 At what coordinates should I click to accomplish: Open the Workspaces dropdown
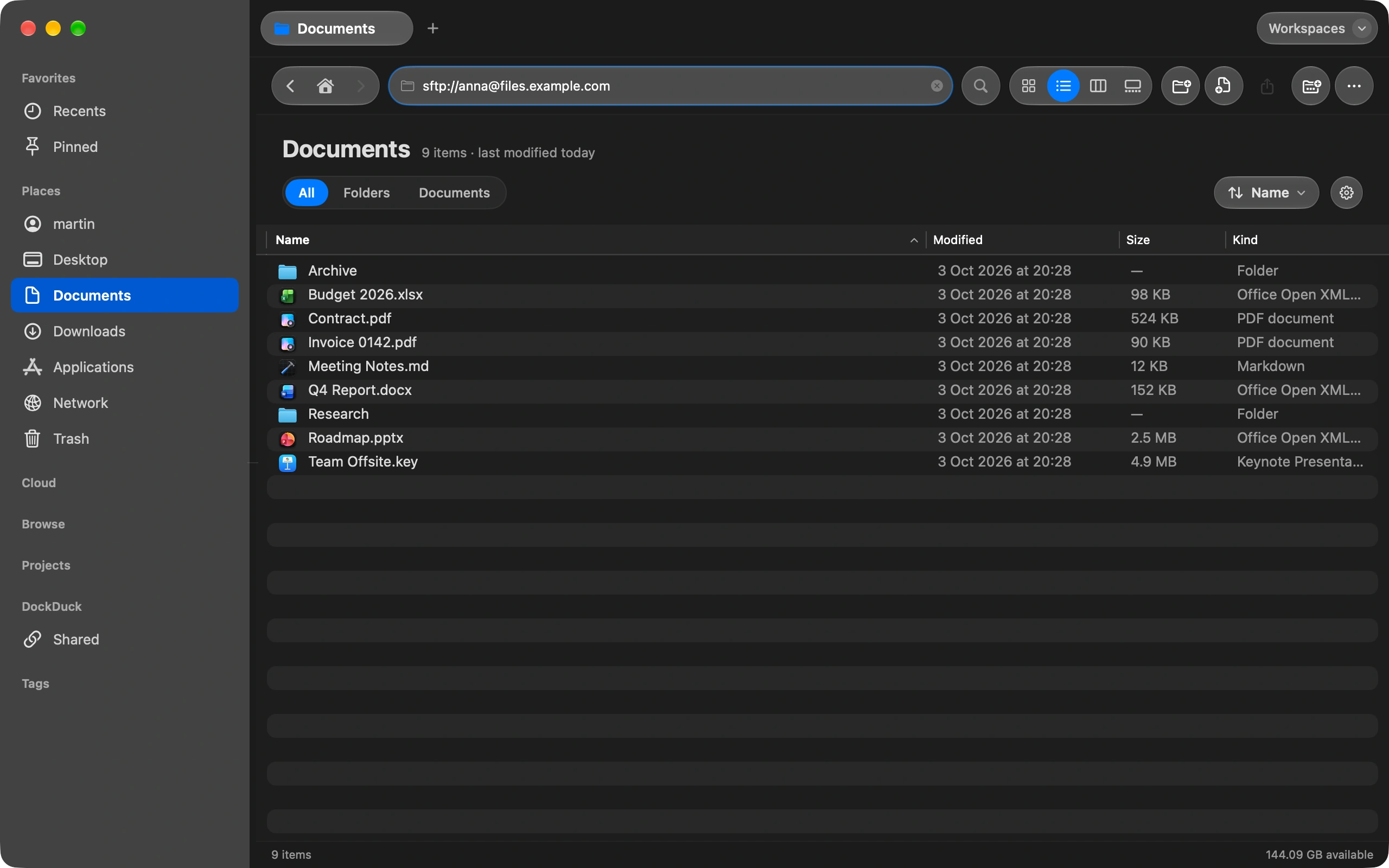coord(1317,28)
